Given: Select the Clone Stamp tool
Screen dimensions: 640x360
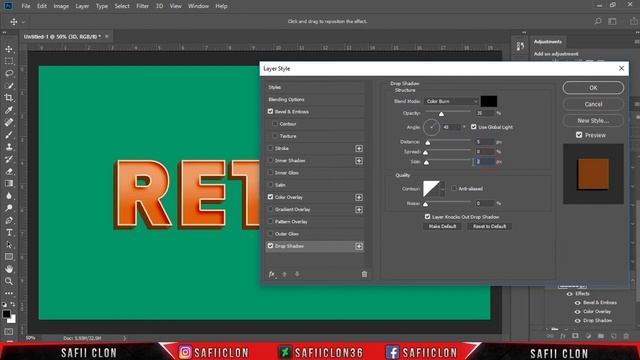Looking at the screenshot, I should 9,147.
